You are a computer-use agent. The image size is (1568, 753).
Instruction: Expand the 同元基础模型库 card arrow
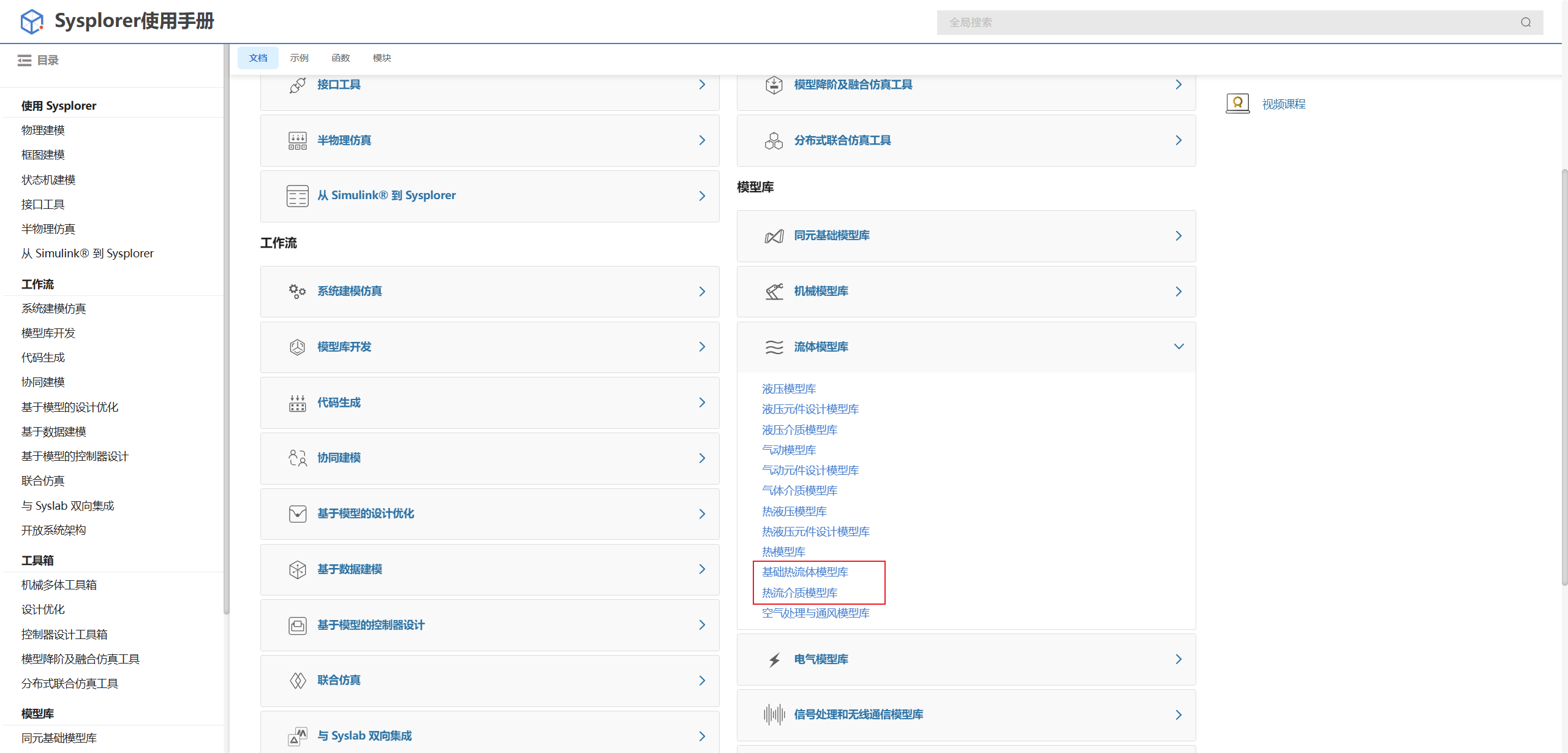pyautogui.click(x=1178, y=236)
